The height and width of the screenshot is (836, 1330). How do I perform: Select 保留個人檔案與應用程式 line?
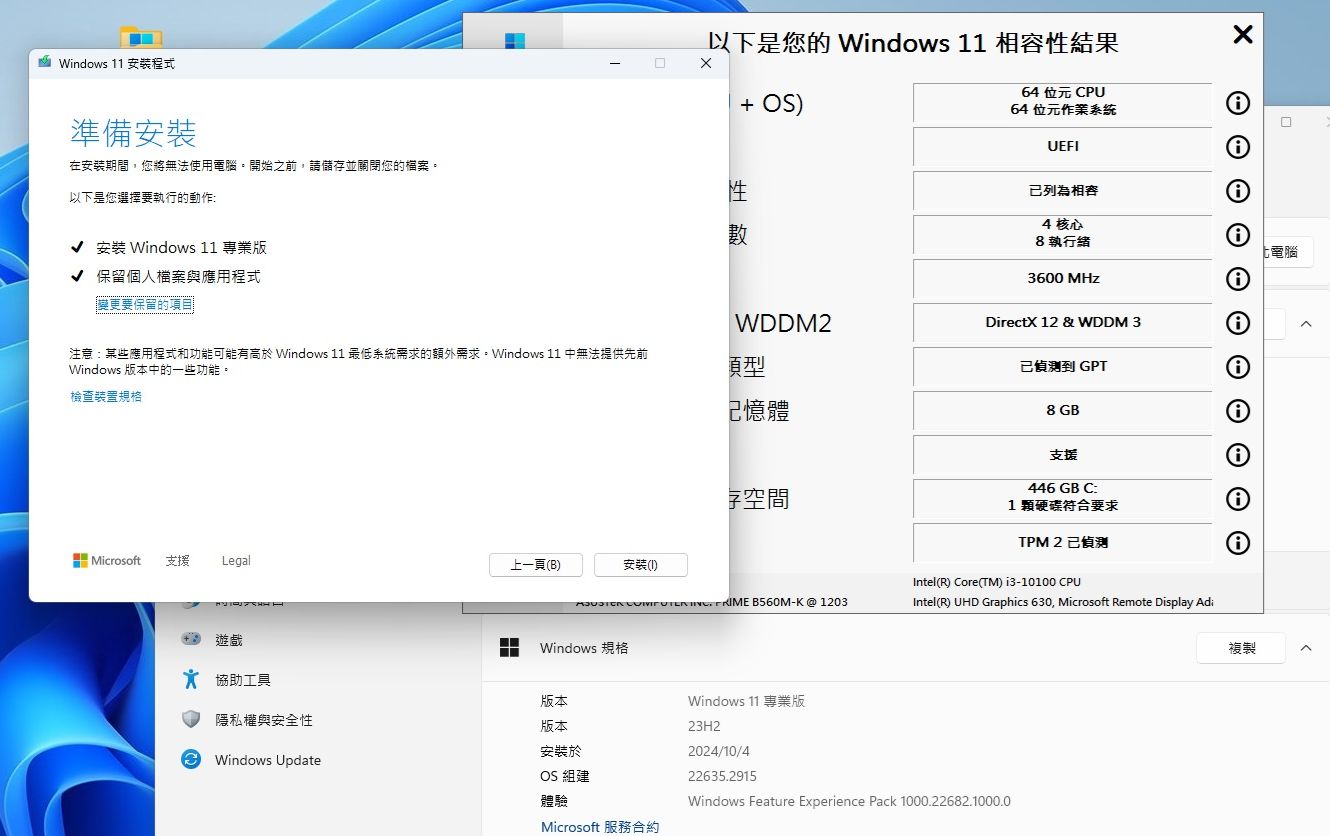click(178, 276)
